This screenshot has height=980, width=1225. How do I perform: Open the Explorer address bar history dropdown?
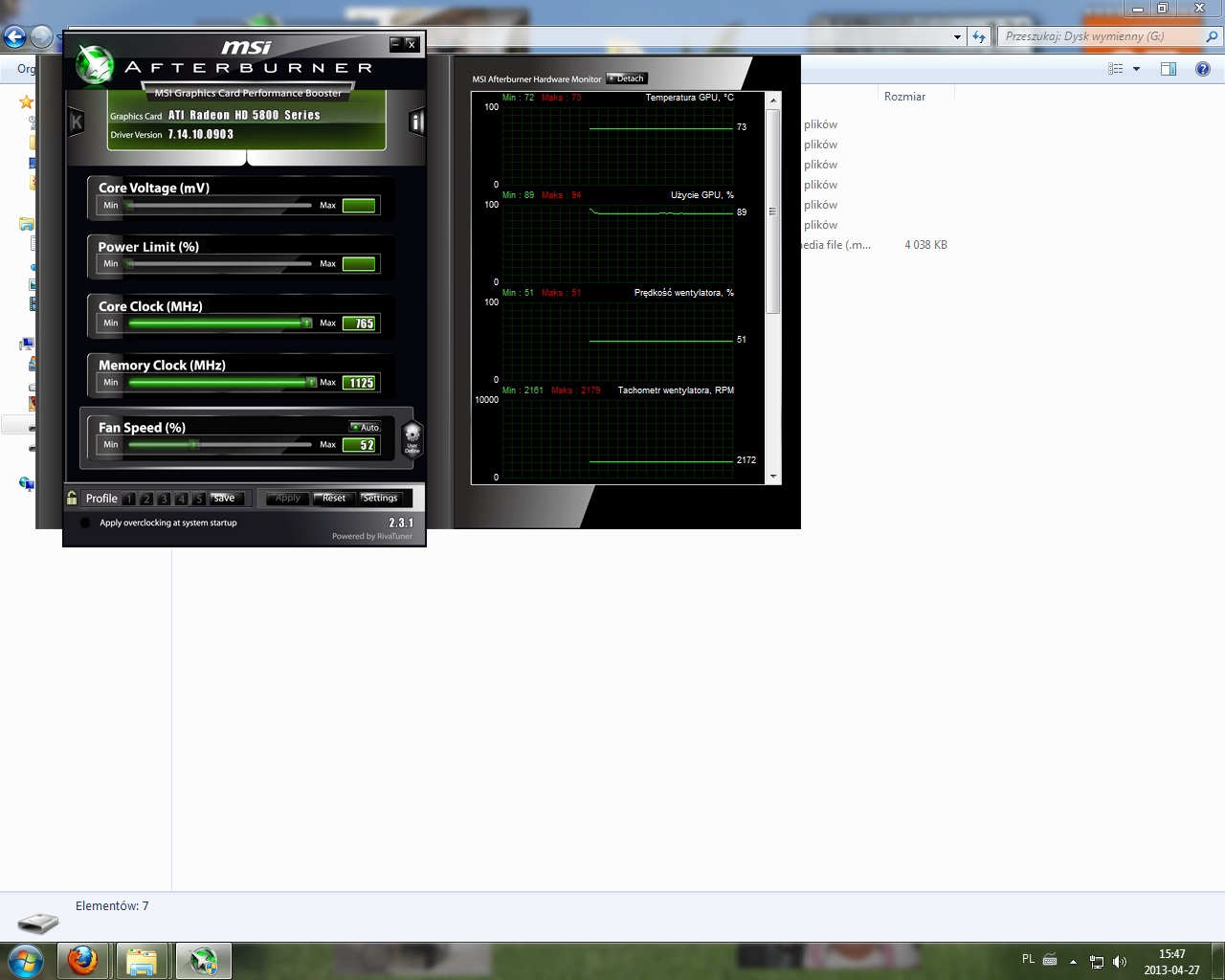click(x=957, y=36)
